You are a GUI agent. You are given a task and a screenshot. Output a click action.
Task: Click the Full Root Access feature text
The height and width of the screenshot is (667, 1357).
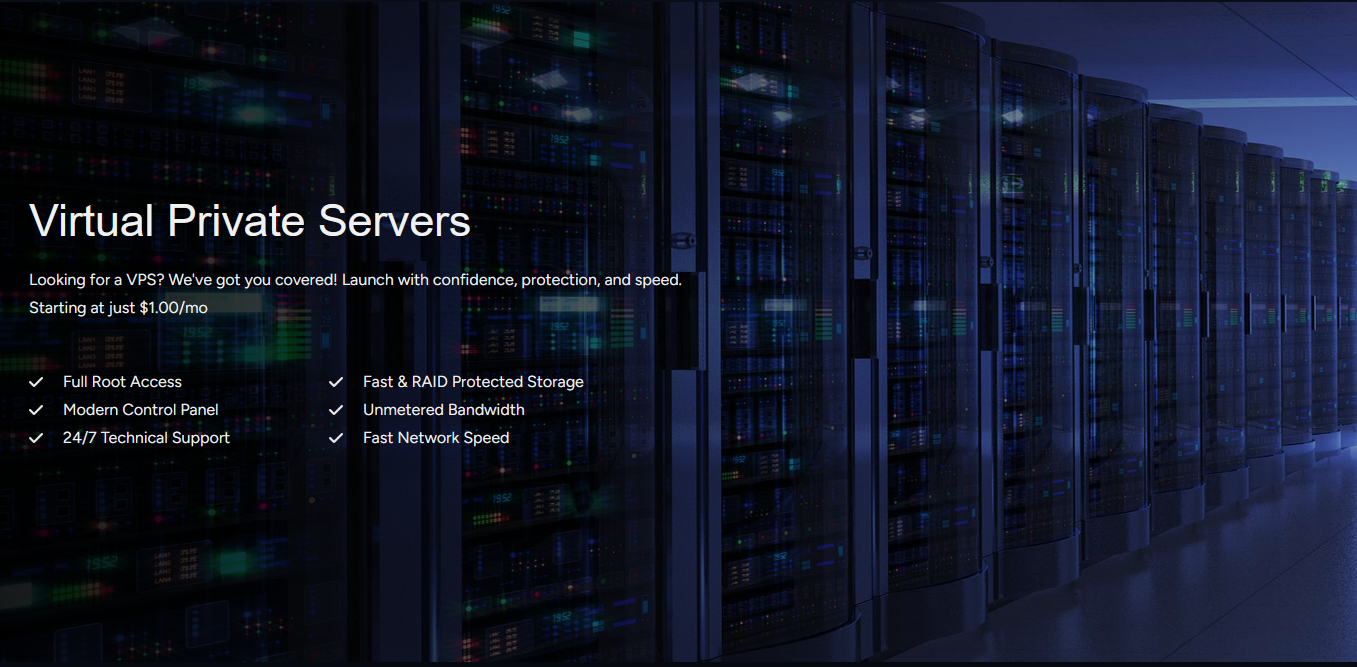click(x=122, y=382)
